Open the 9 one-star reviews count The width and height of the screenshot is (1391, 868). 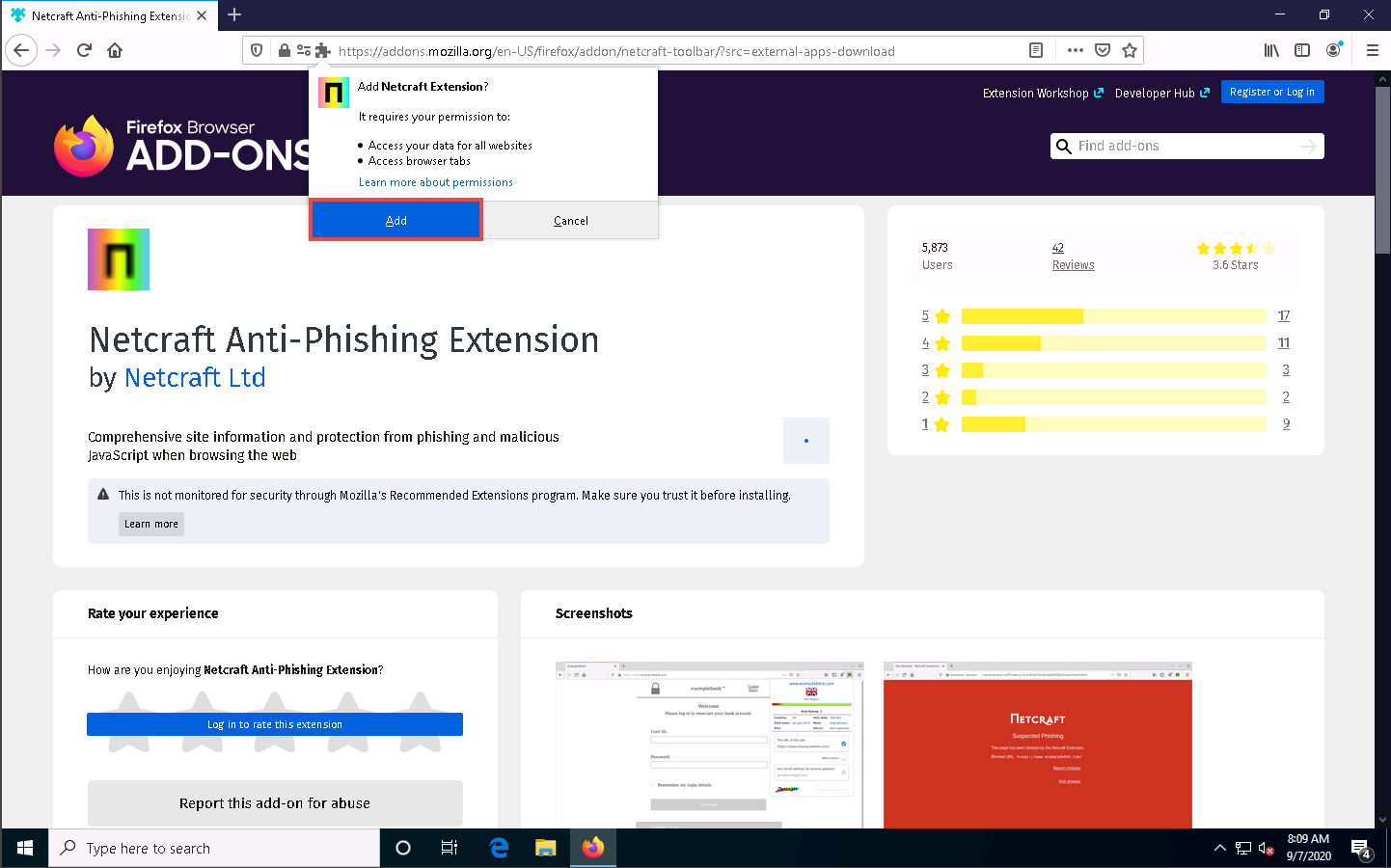click(1286, 424)
